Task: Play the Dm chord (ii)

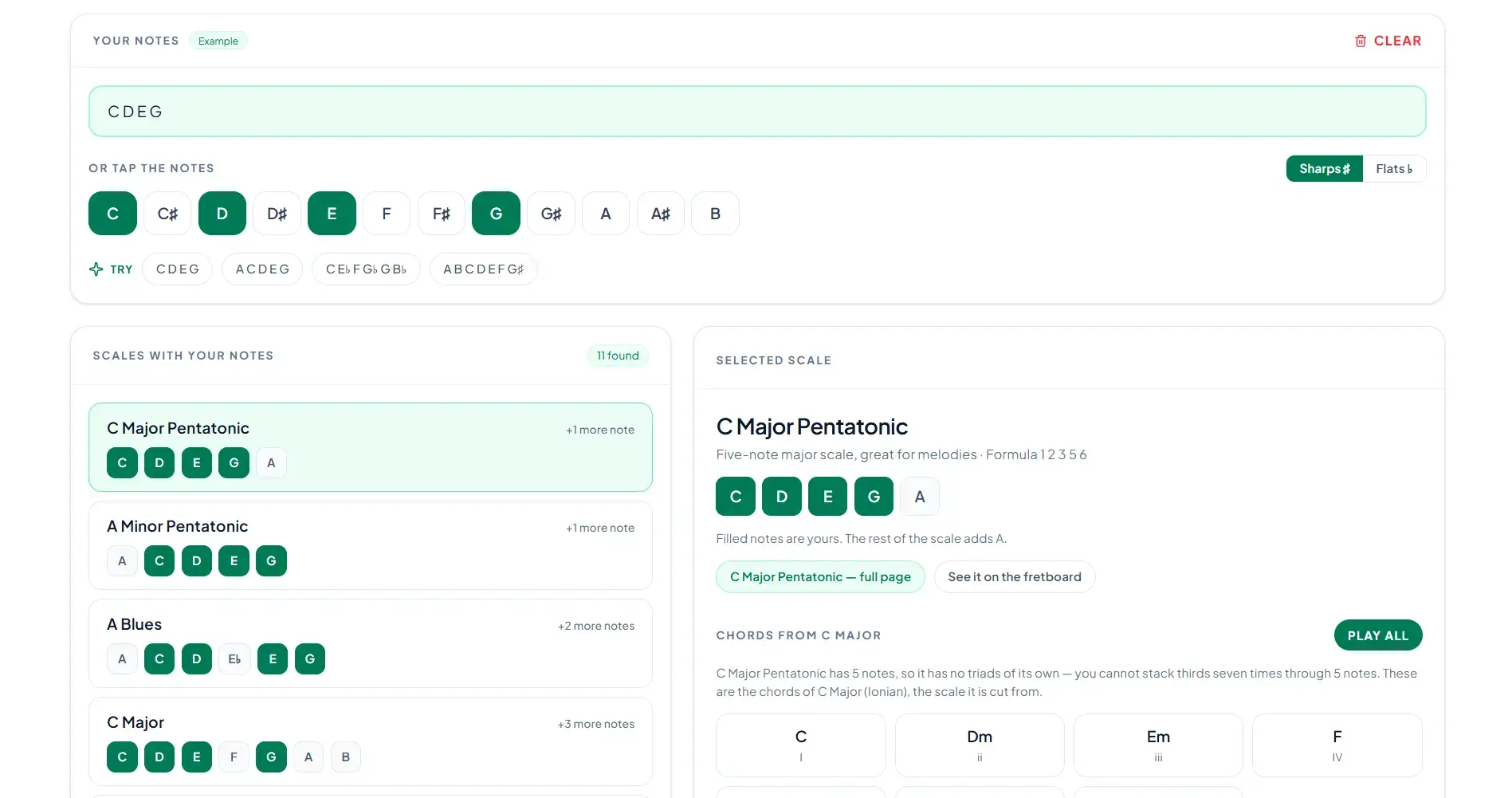Action: coord(980,745)
